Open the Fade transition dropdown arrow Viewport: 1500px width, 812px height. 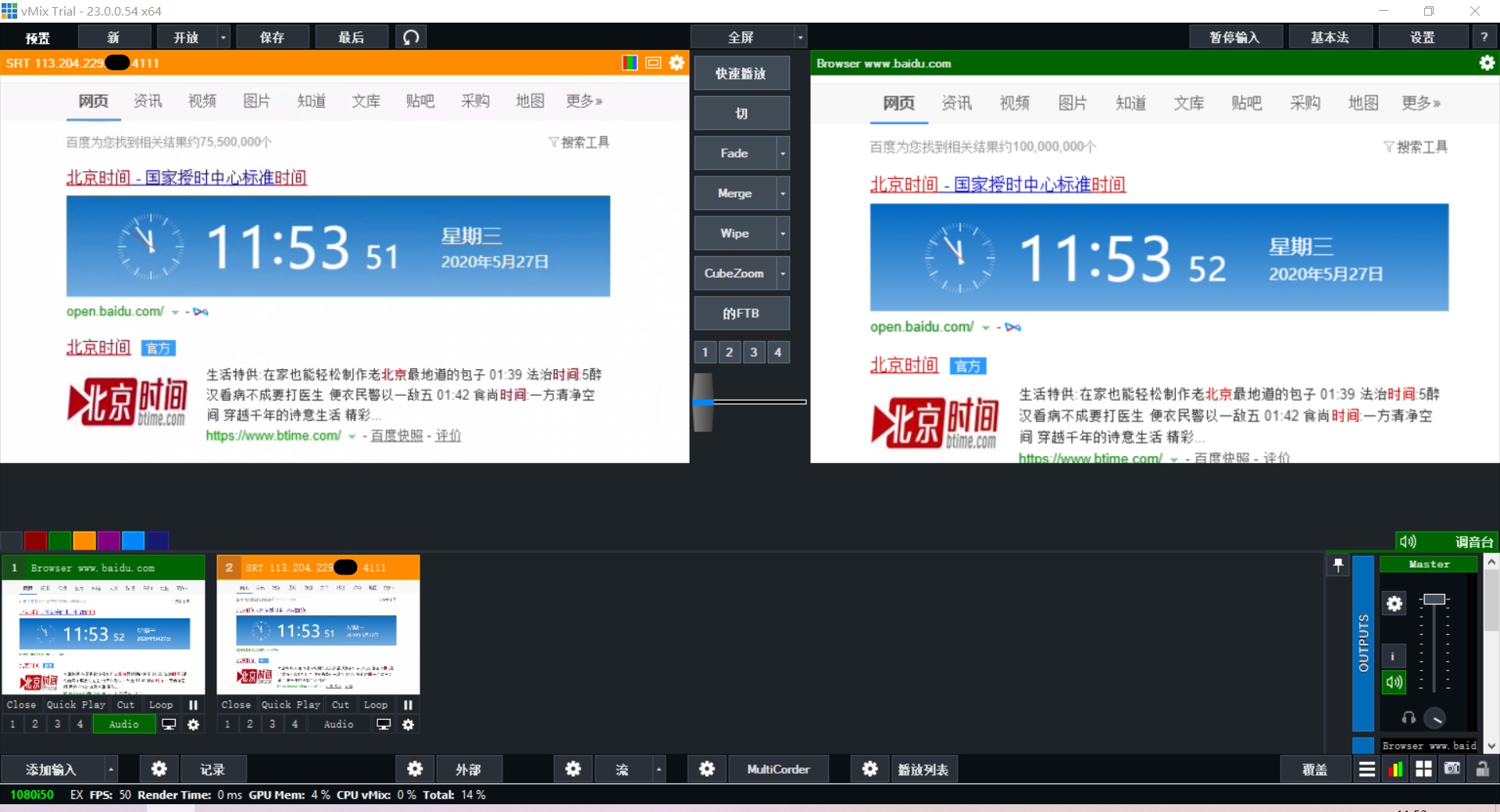tap(784, 153)
